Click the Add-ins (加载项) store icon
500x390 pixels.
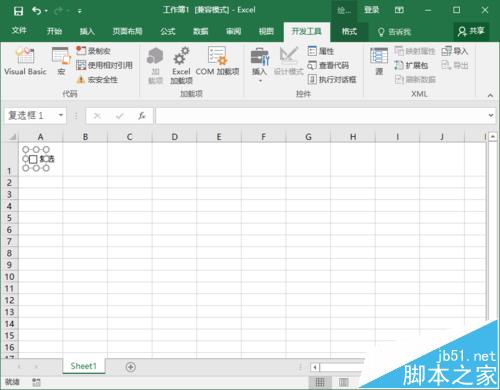[155, 65]
